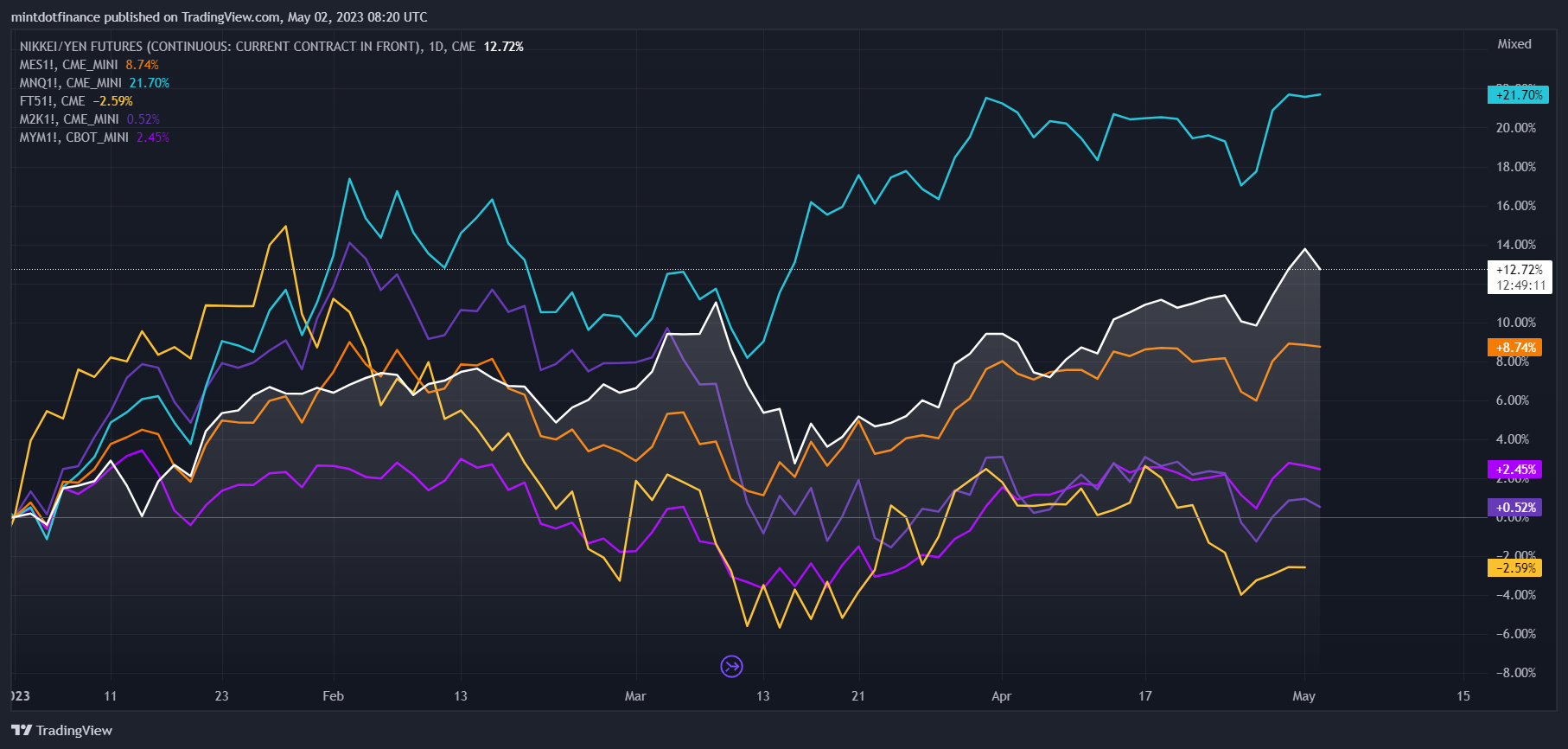Click the +8.74% orange price label
This screenshot has height=749, width=1568.
1515,348
